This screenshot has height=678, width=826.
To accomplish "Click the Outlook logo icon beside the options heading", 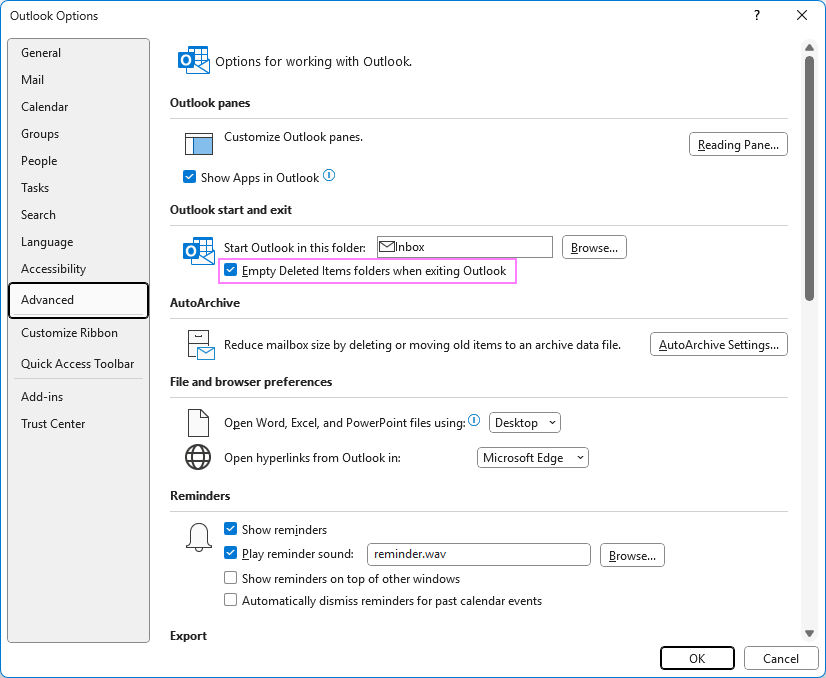I will tap(193, 60).
